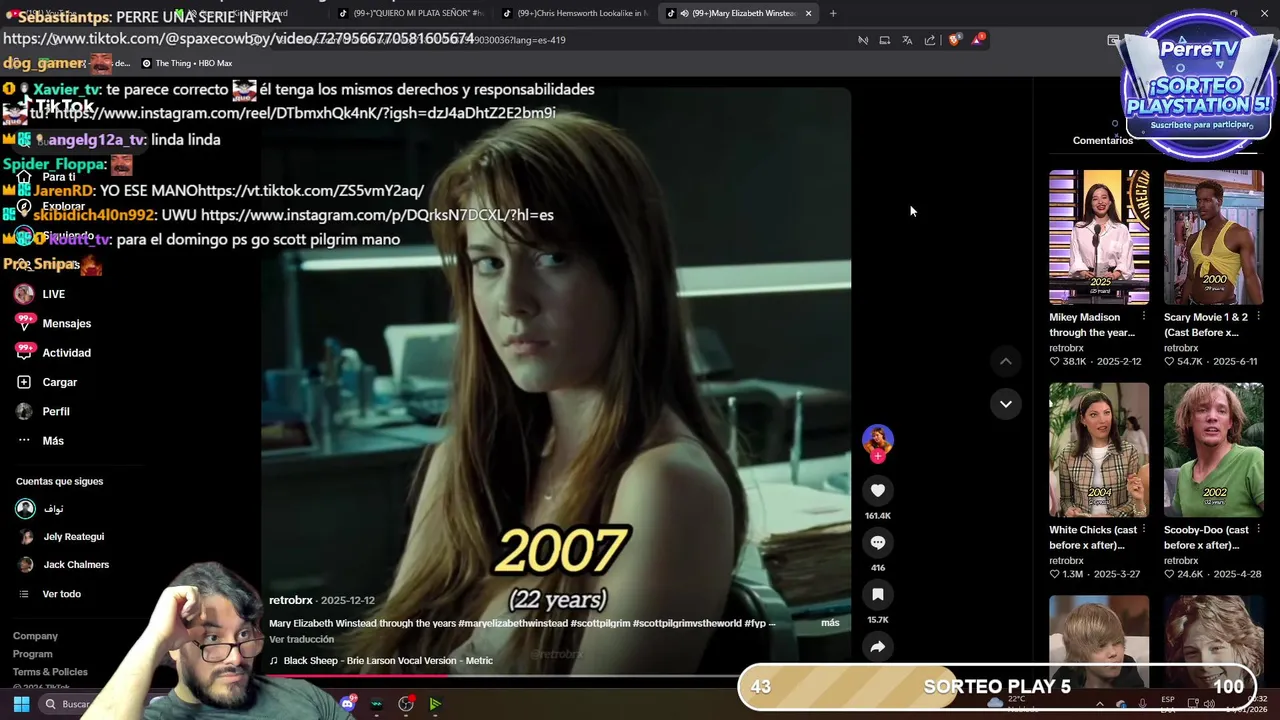Open Scooby-Doo cast video thumbnail
The width and height of the screenshot is (1280, 720).
click(1214, 450)
